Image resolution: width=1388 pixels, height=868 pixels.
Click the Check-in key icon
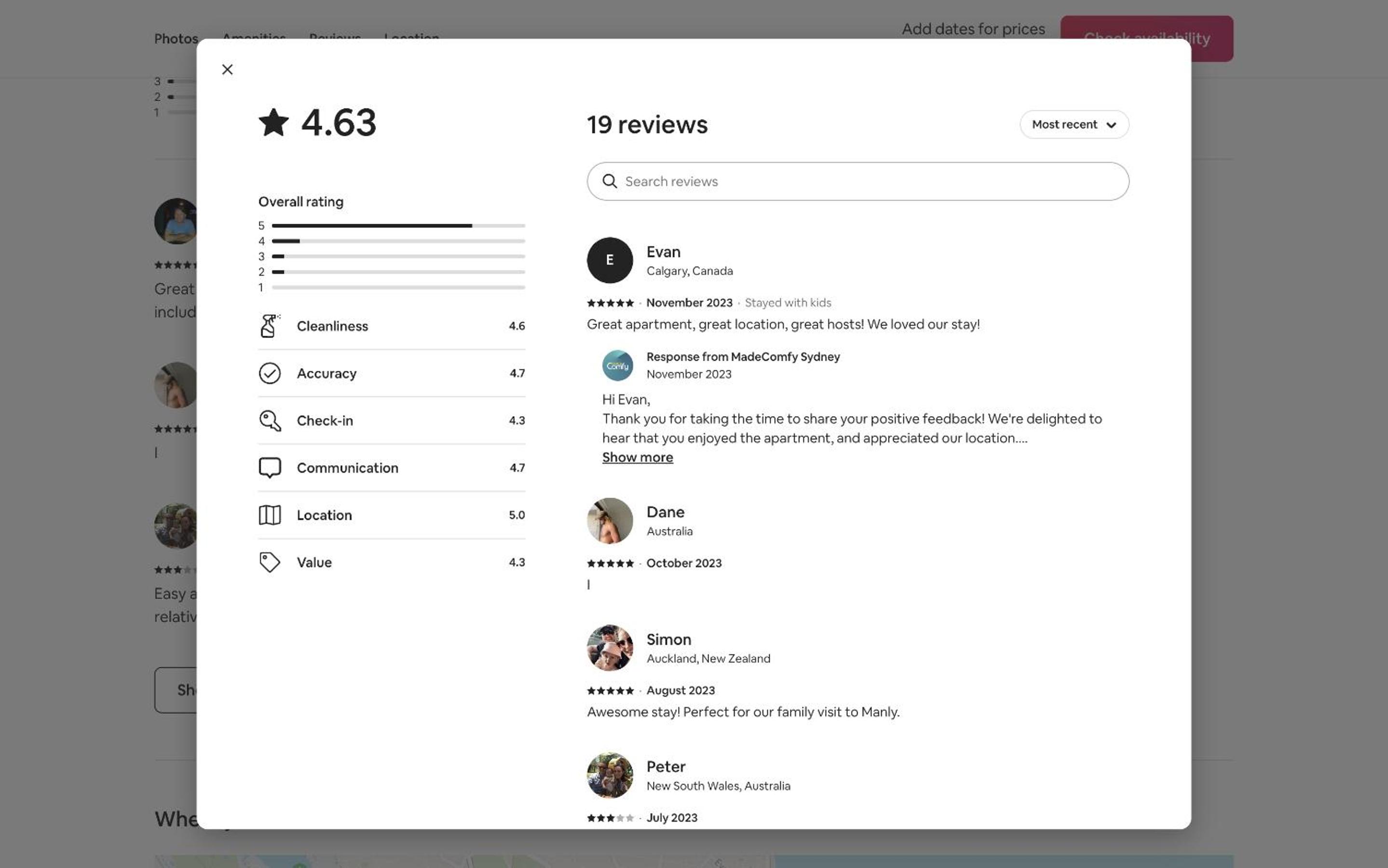pos(270,420)
